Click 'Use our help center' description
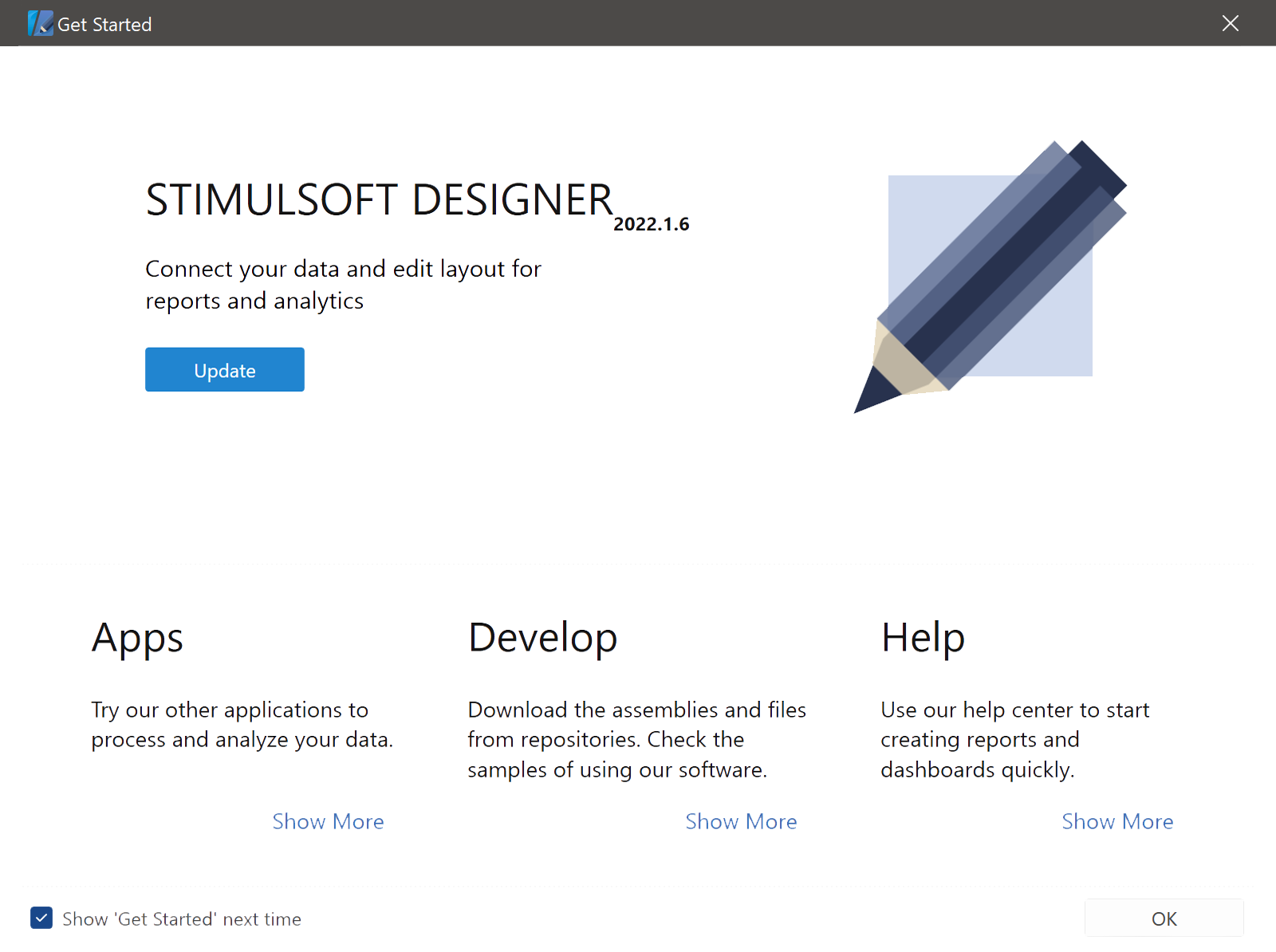This screenshot has width=1276, height=952. 1014,740
